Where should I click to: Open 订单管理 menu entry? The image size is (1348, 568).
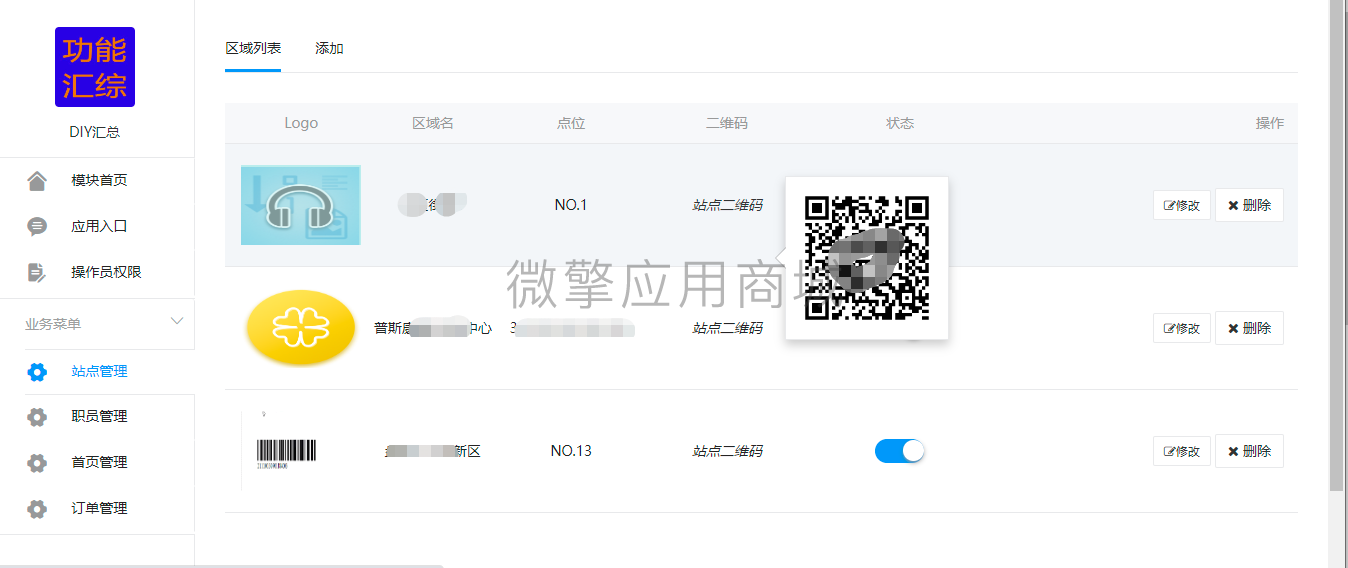pyautogui.click(x=97, y=509)
